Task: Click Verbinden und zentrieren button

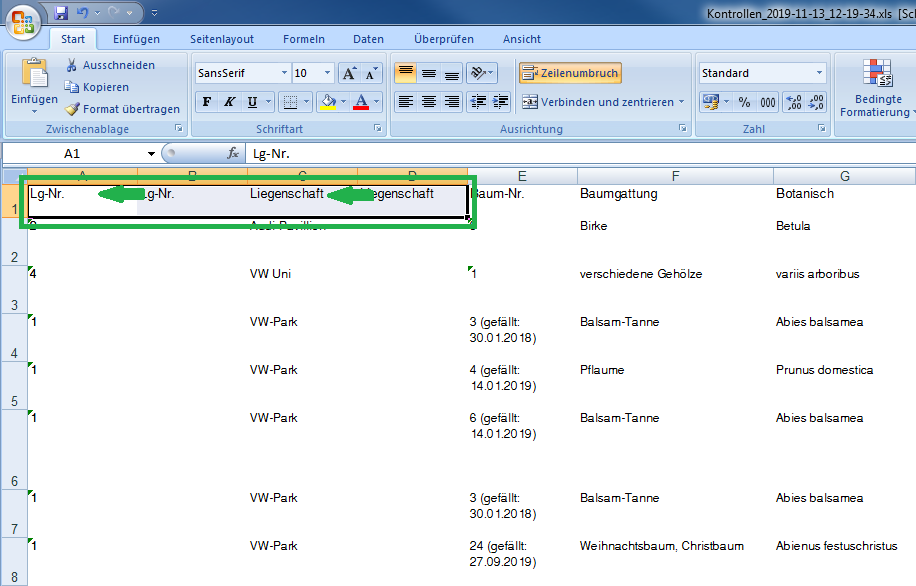Action: tap(602, 102)
